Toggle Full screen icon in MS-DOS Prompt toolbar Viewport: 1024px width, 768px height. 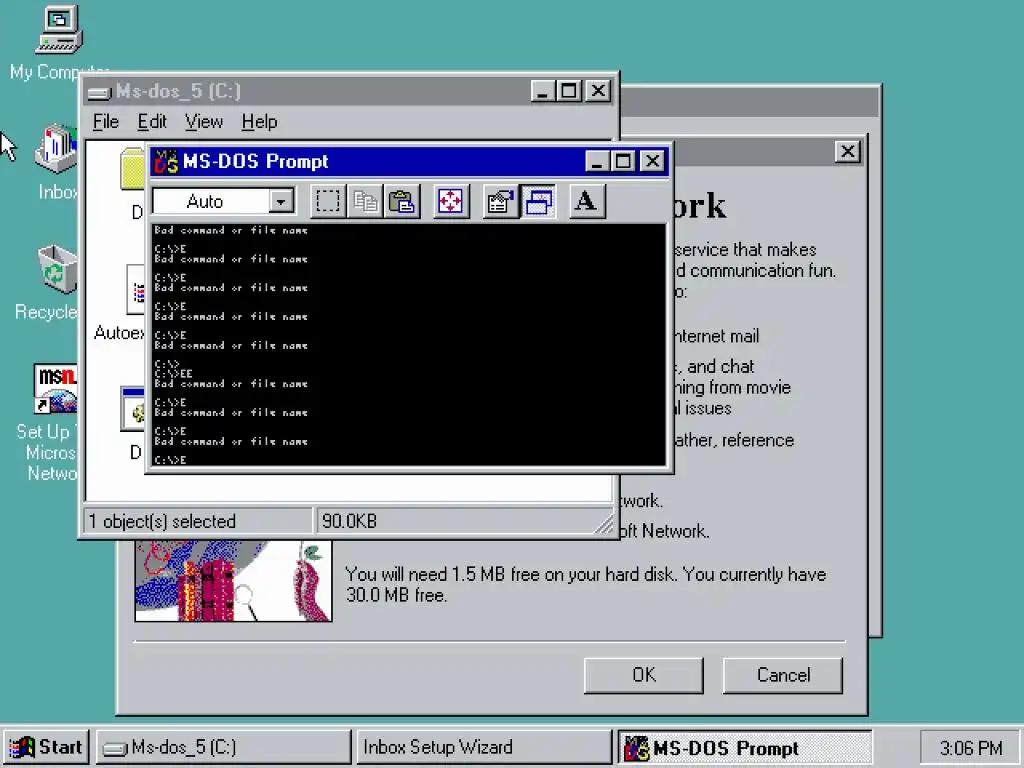coord(450,201)
